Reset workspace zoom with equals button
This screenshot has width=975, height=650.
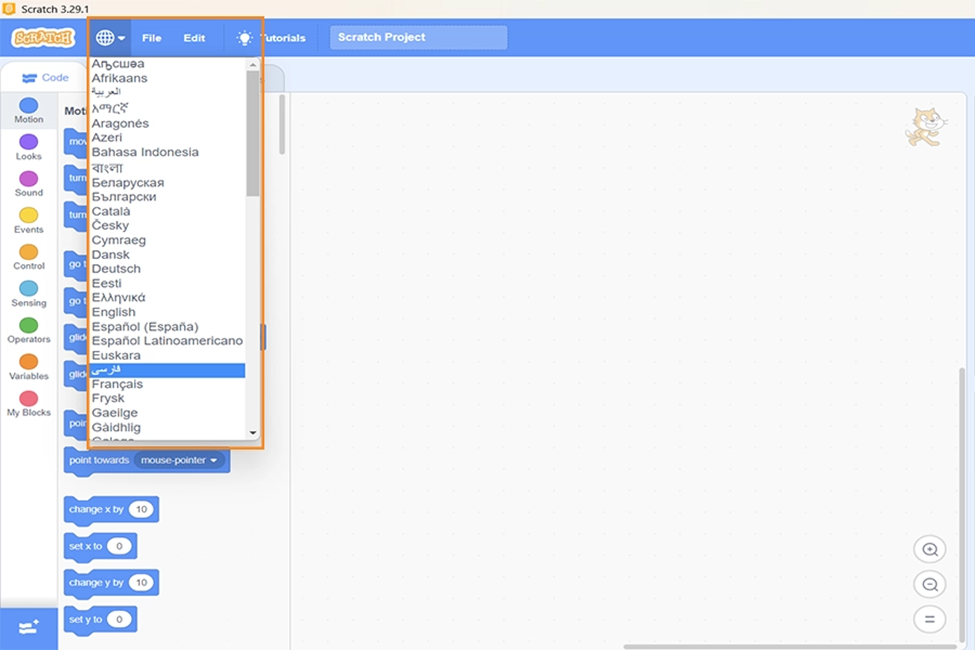coord(929,619)
